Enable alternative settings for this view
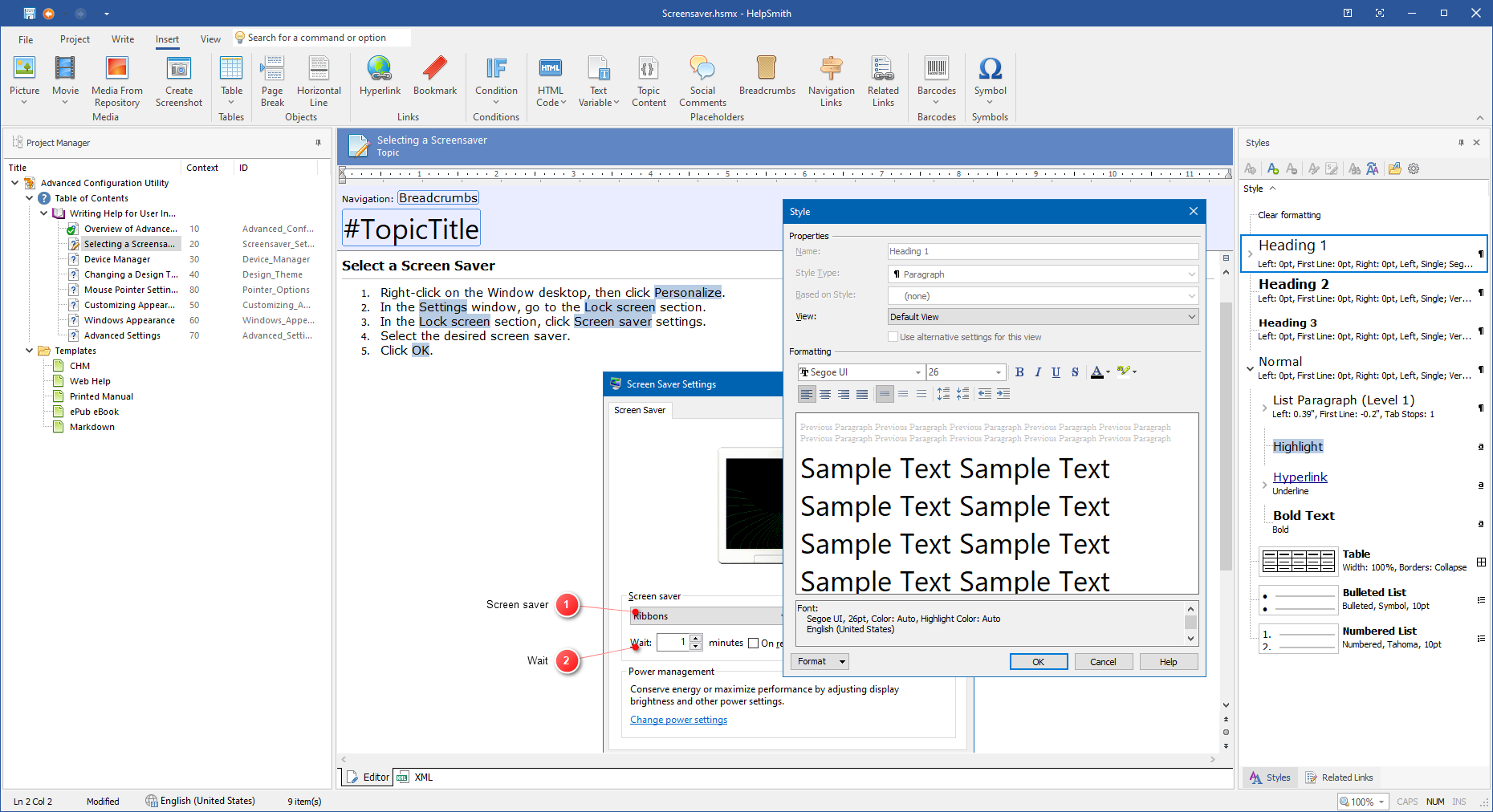Screen dimensions: 1493x812 pos(893,337)
